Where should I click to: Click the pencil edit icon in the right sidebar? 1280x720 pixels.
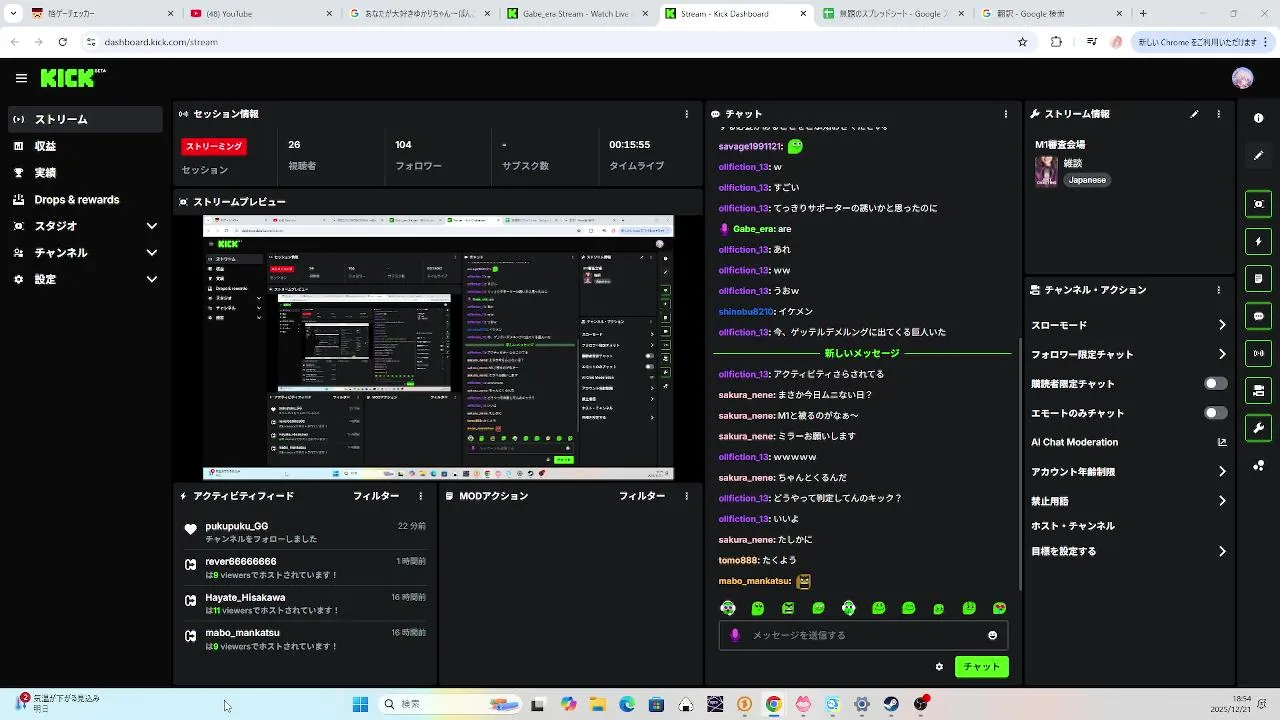pyautogui.click(x=1258, y=155)
